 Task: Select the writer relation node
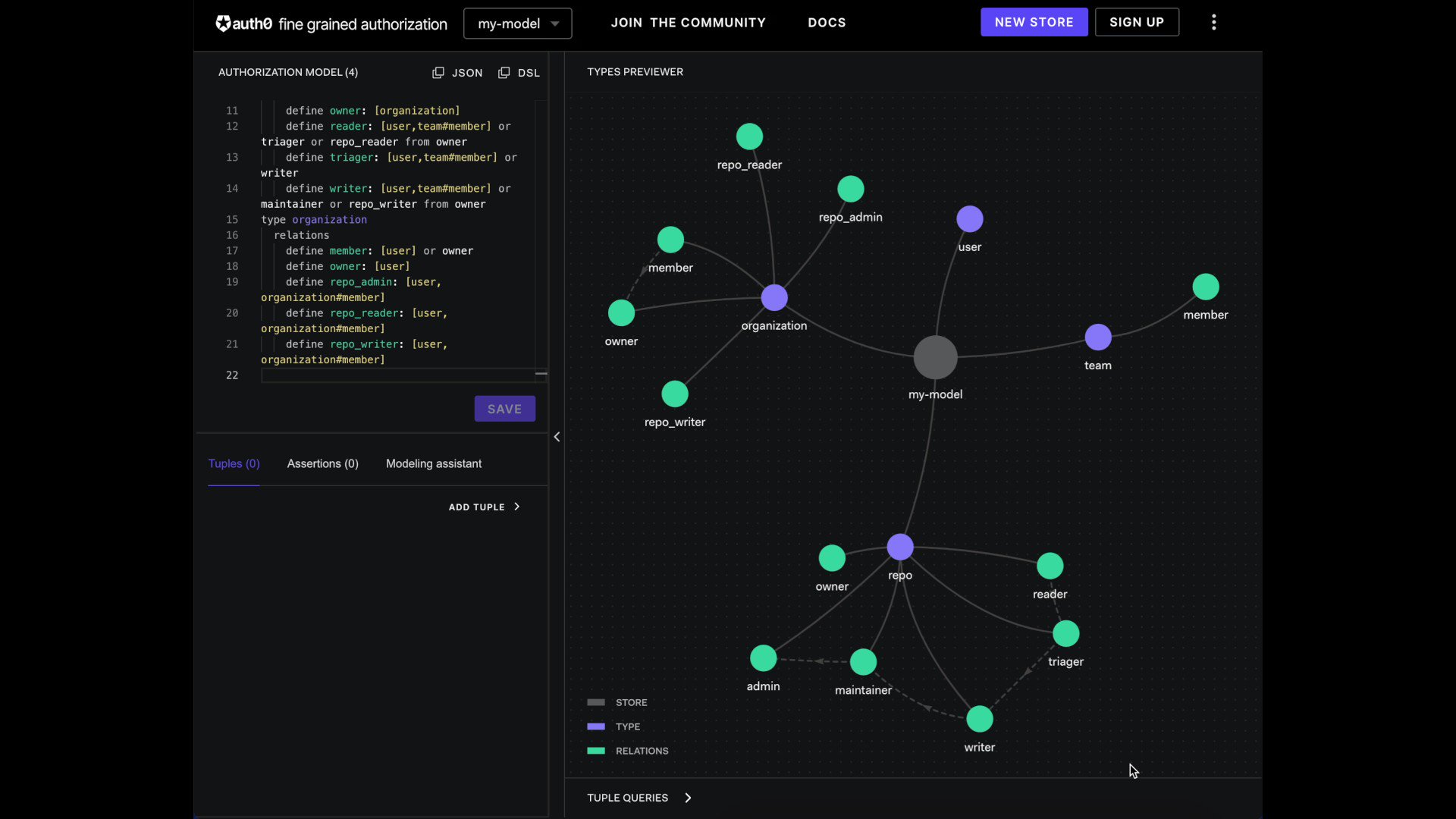click(979, 719)
